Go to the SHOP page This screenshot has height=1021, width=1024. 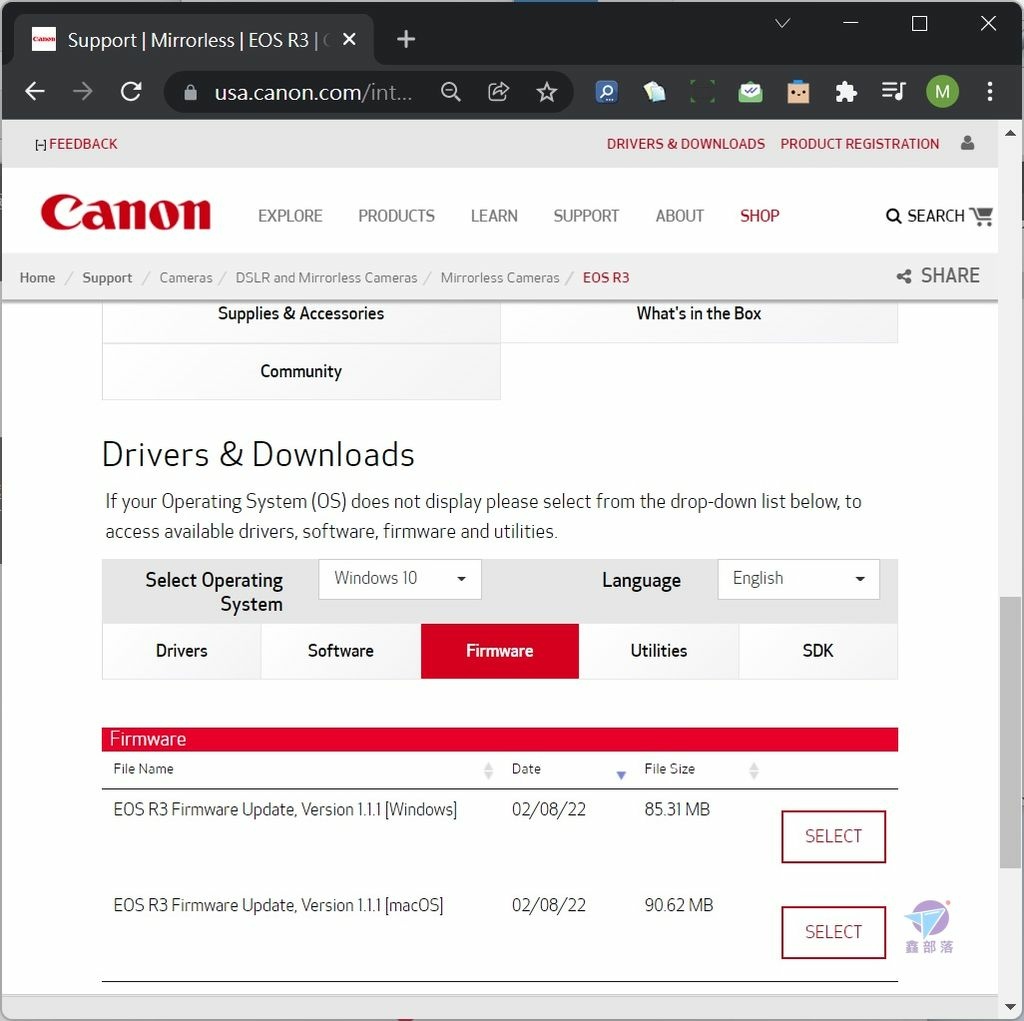click(x=760, y=216)
